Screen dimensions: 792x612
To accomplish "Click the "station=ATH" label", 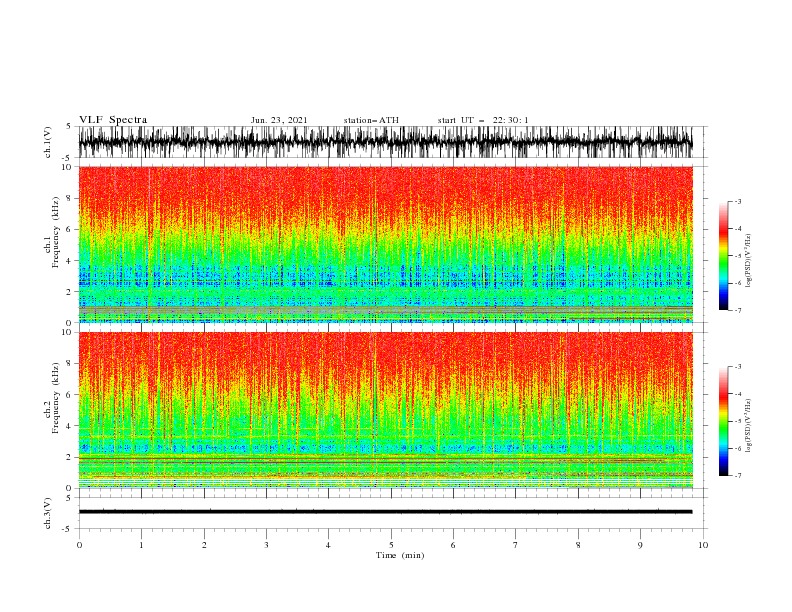I will click(x=371, y=120).
